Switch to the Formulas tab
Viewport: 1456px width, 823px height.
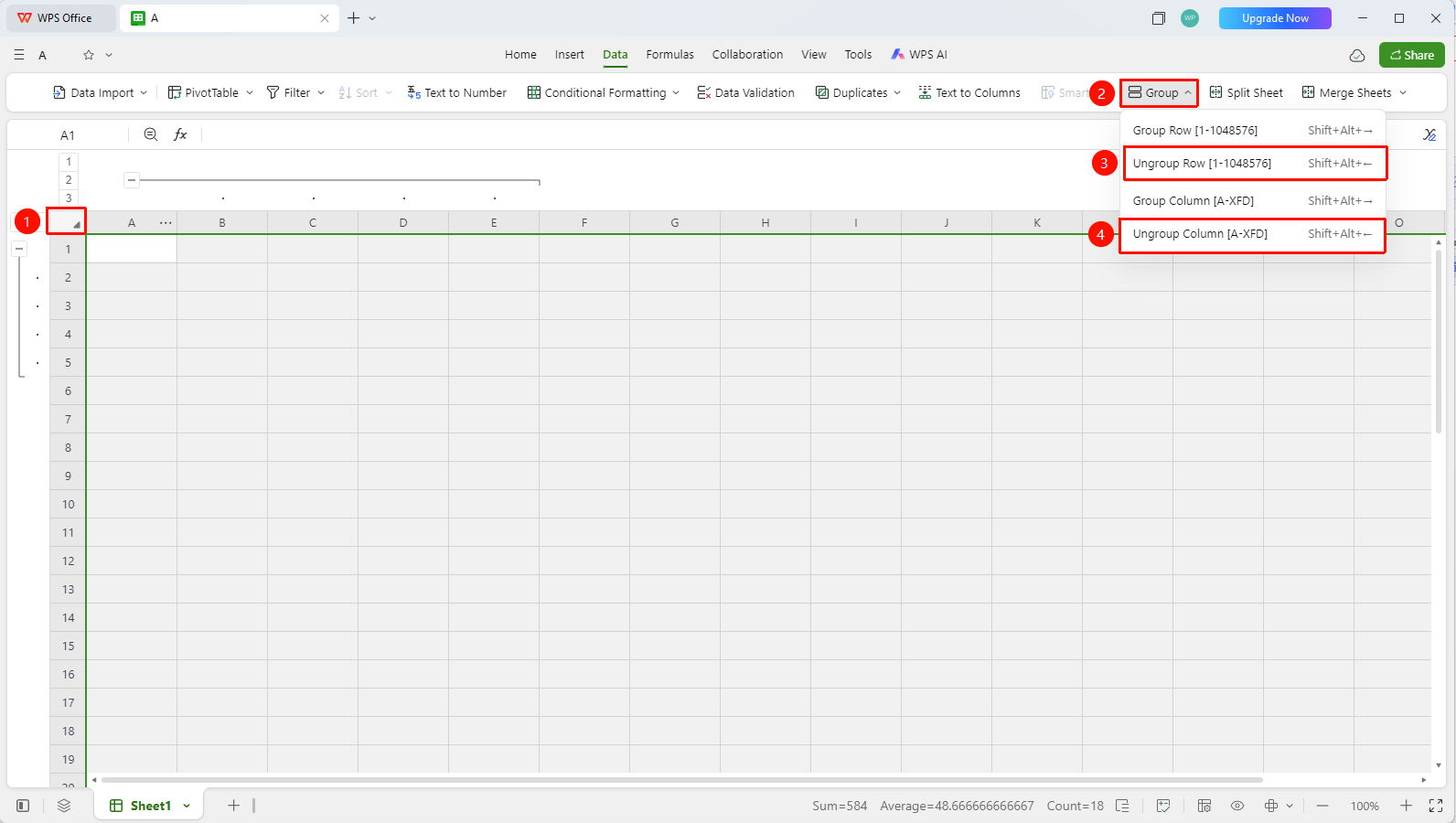tap(670, 55)
